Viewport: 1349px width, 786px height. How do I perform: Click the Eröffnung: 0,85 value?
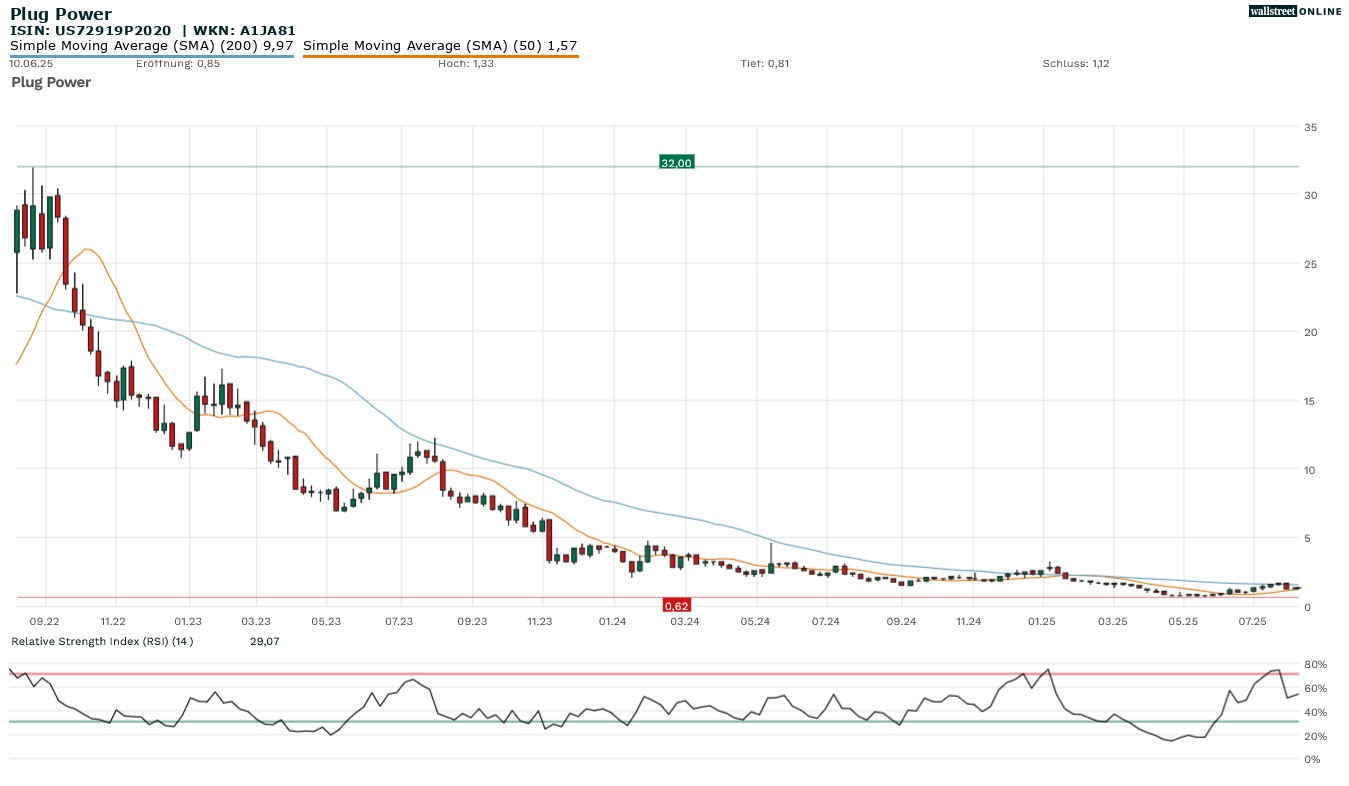tap(178, 64)
